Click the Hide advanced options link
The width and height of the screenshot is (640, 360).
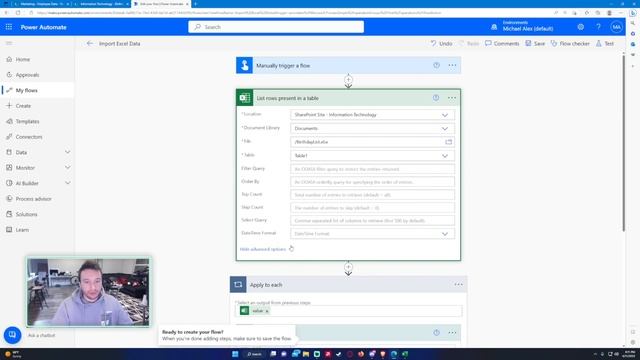pyautogui.click(x=263, y=249)
